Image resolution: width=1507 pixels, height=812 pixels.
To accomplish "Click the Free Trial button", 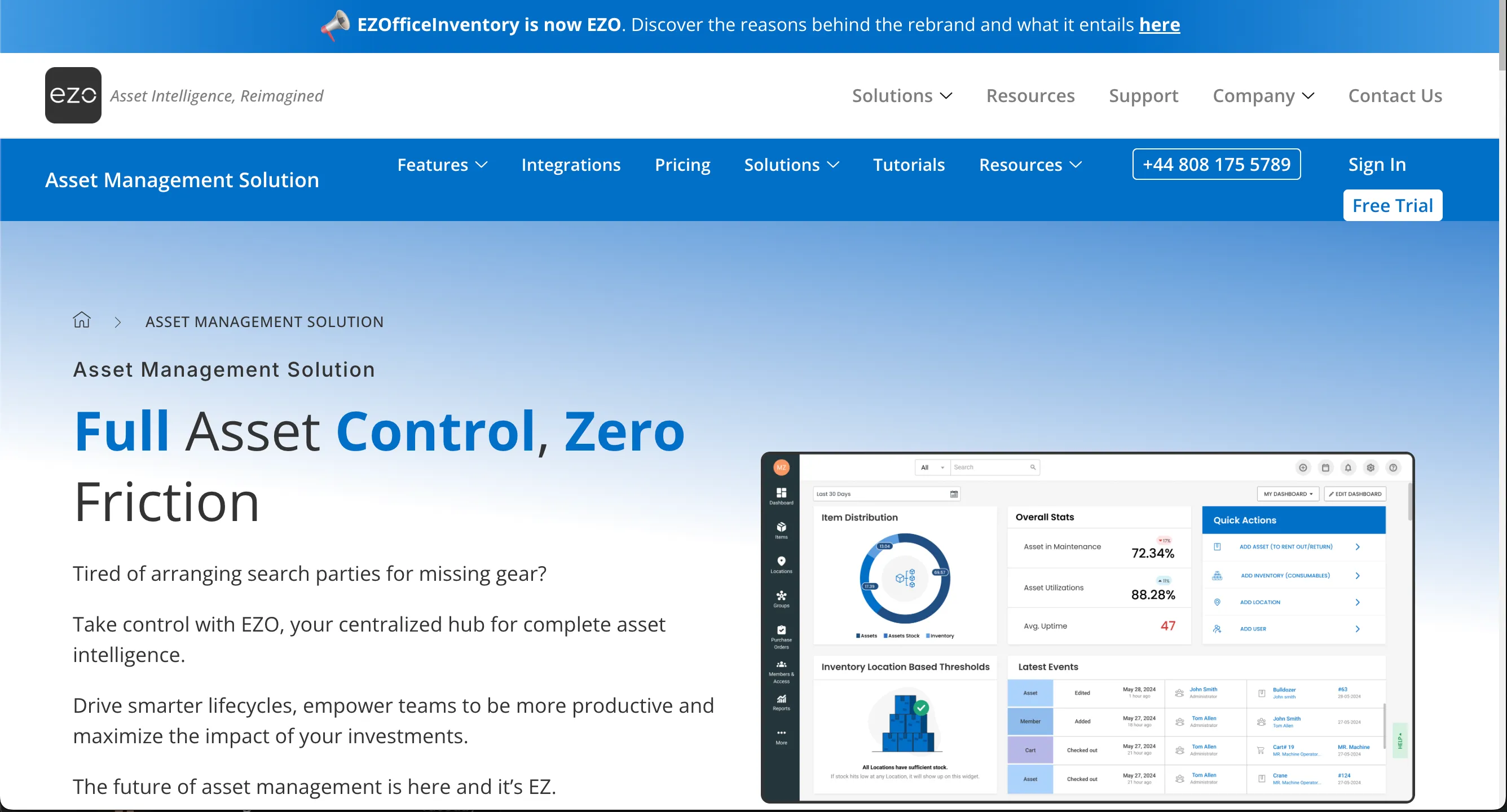I will point(1393,206).
